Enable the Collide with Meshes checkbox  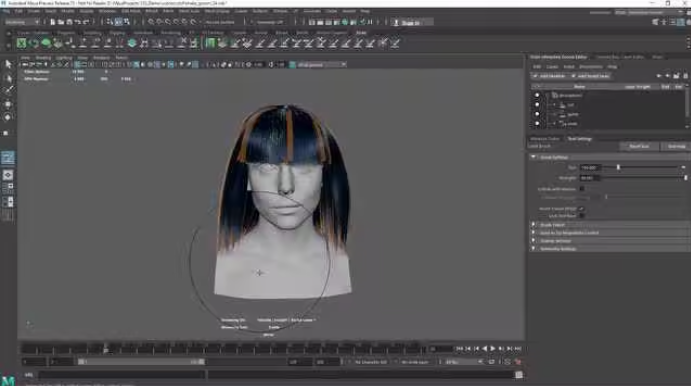click(582, 189)
